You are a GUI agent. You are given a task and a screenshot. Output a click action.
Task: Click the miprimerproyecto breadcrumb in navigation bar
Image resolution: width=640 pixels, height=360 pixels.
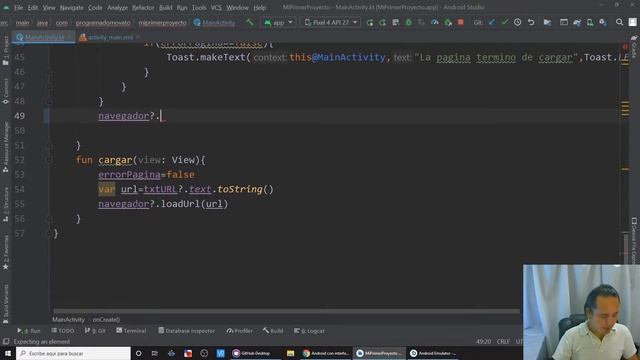[x=162, y=23]
